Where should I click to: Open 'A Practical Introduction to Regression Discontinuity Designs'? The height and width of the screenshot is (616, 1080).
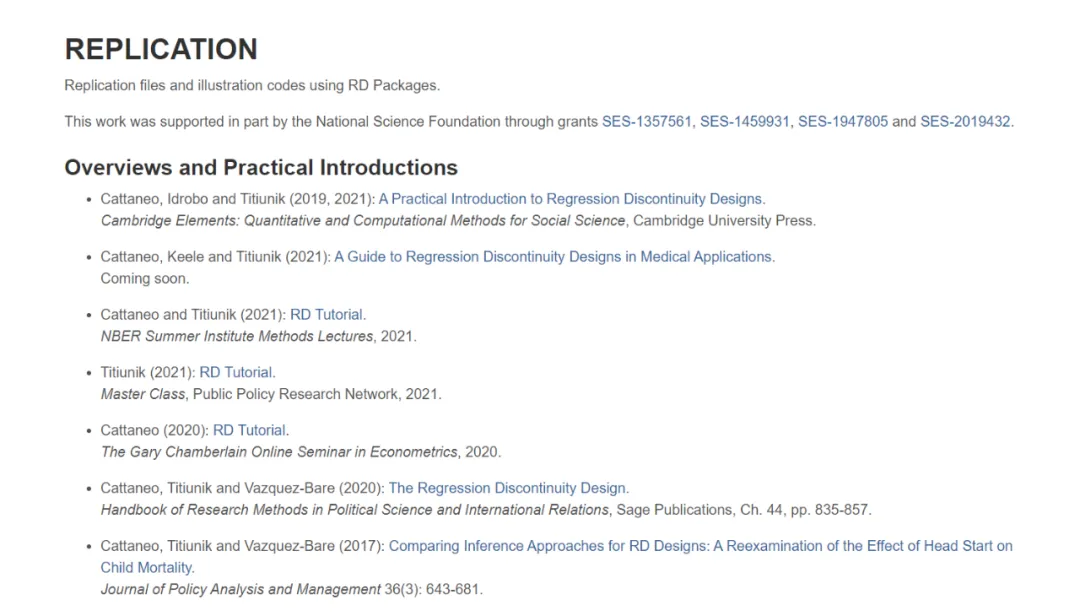[571, 199]
